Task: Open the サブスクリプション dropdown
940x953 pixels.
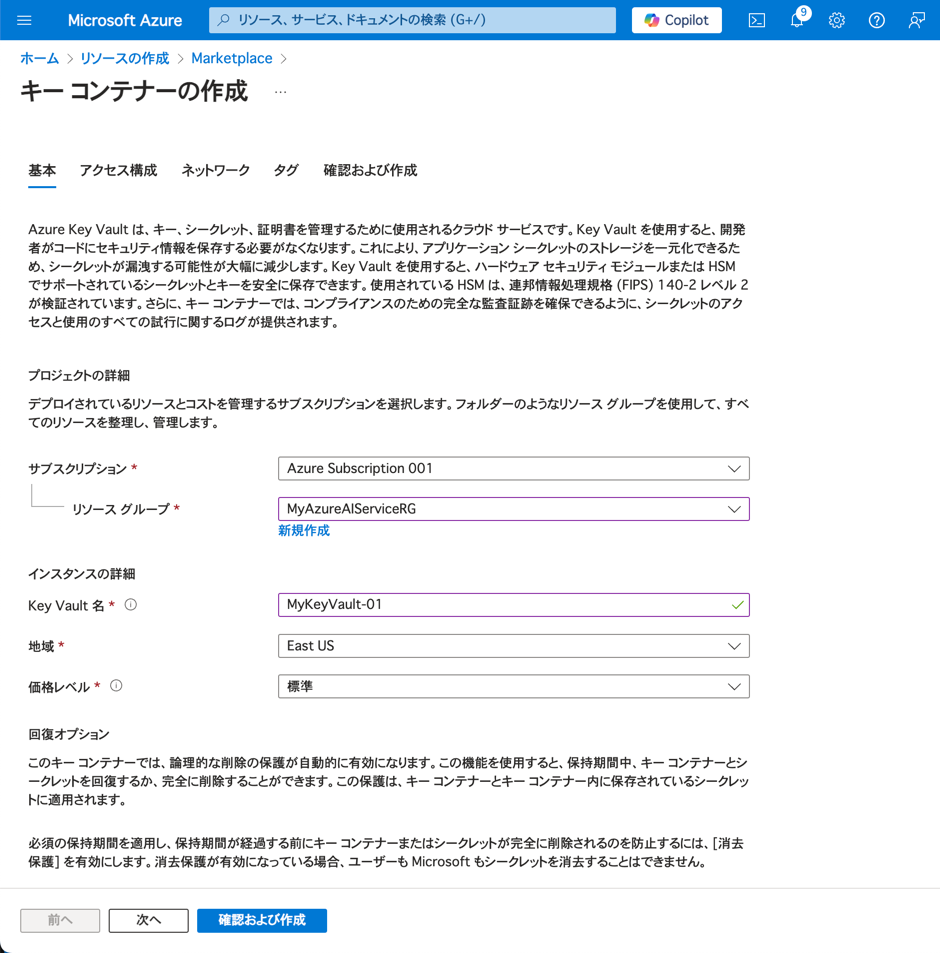Action: pos(513,469)
